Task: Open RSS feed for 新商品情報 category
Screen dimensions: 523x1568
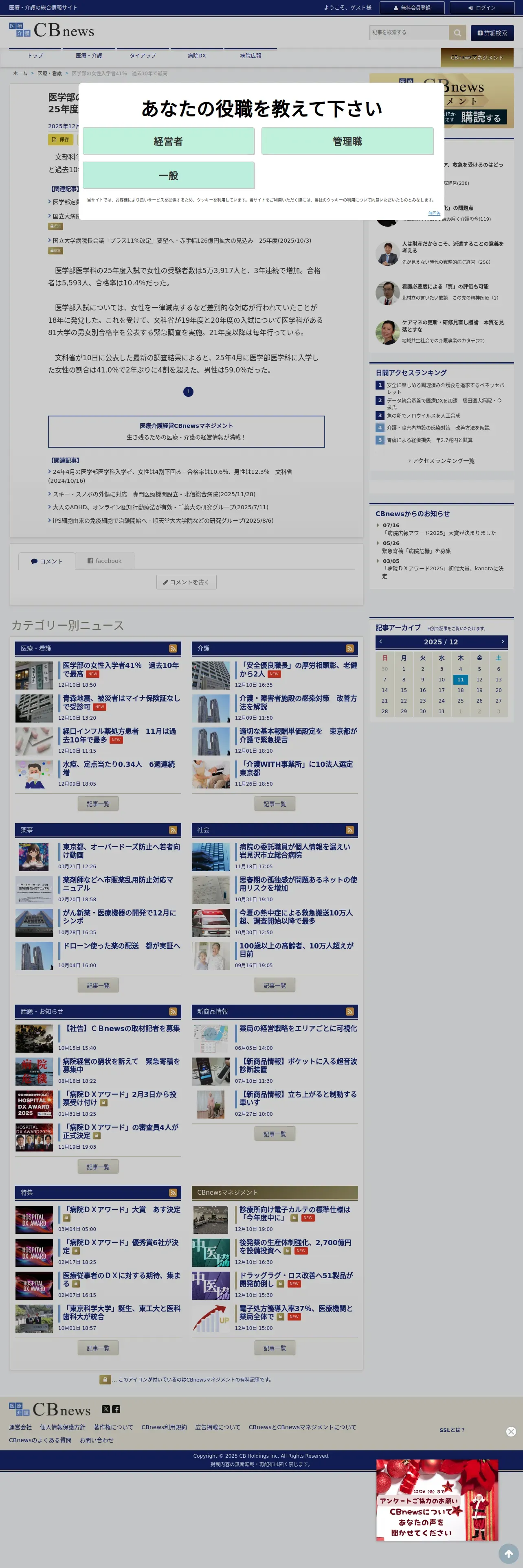Action: [349, 1011]
